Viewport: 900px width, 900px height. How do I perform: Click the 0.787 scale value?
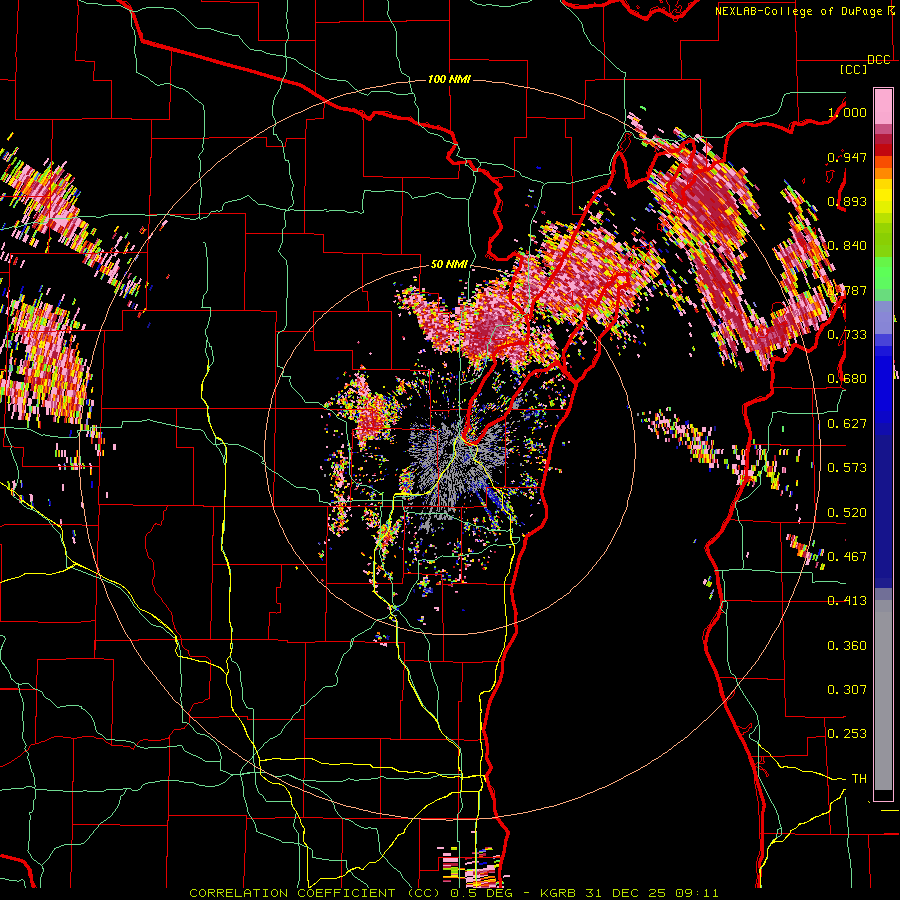pos(847,290)
